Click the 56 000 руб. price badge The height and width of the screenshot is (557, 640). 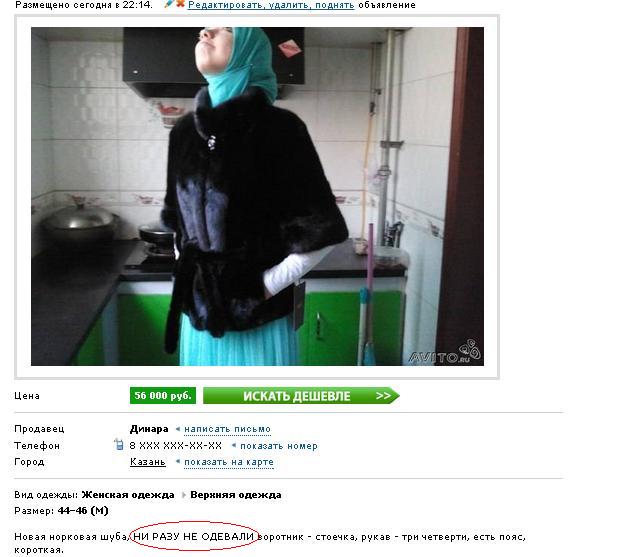pyautogui.click(x=163, y=396)
